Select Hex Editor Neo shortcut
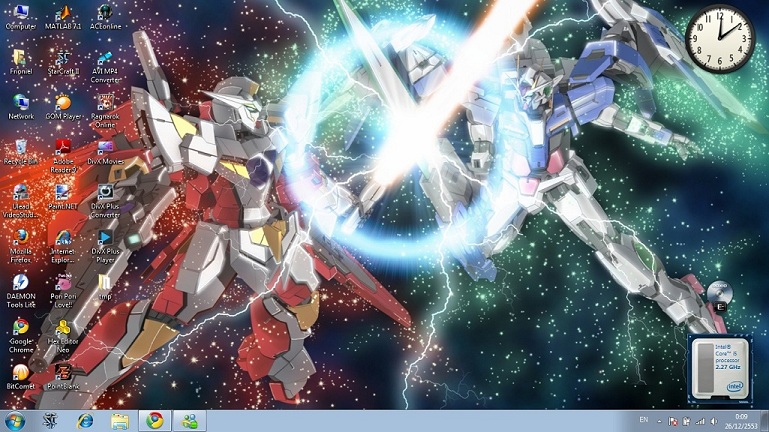Image resolution: width=769 pixels, height=432 pixels. [63, 337]
